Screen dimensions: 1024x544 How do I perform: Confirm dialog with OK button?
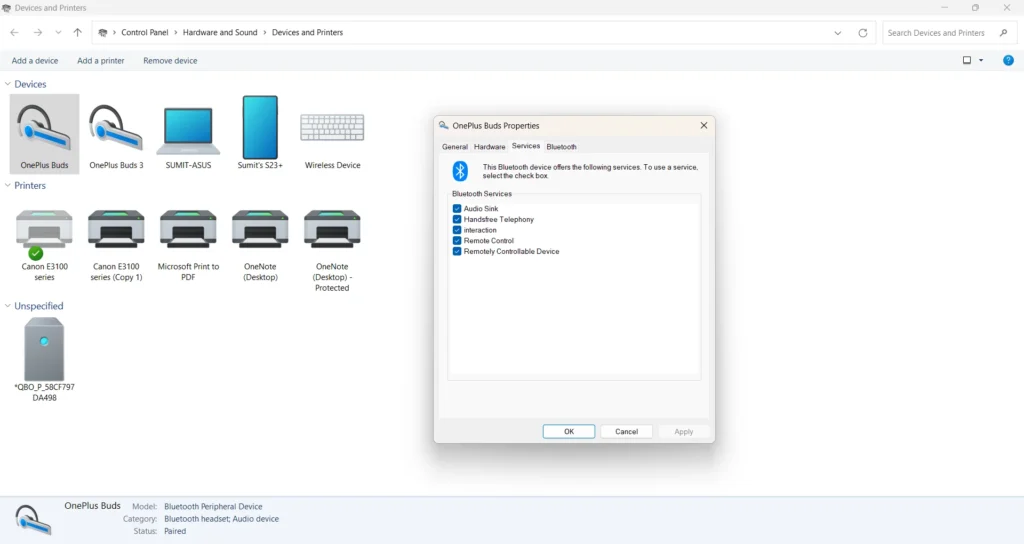pos(569,432)
